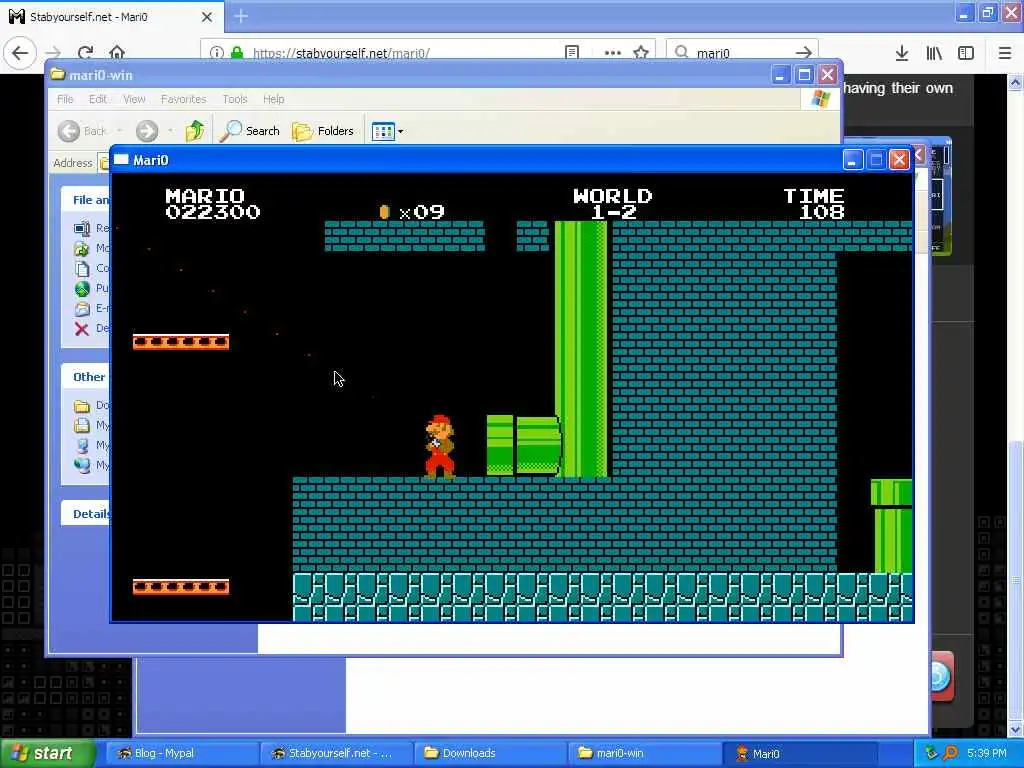Click the system tray clock 5:39 PM
The image size is (1024, 768).
(987, 753)
